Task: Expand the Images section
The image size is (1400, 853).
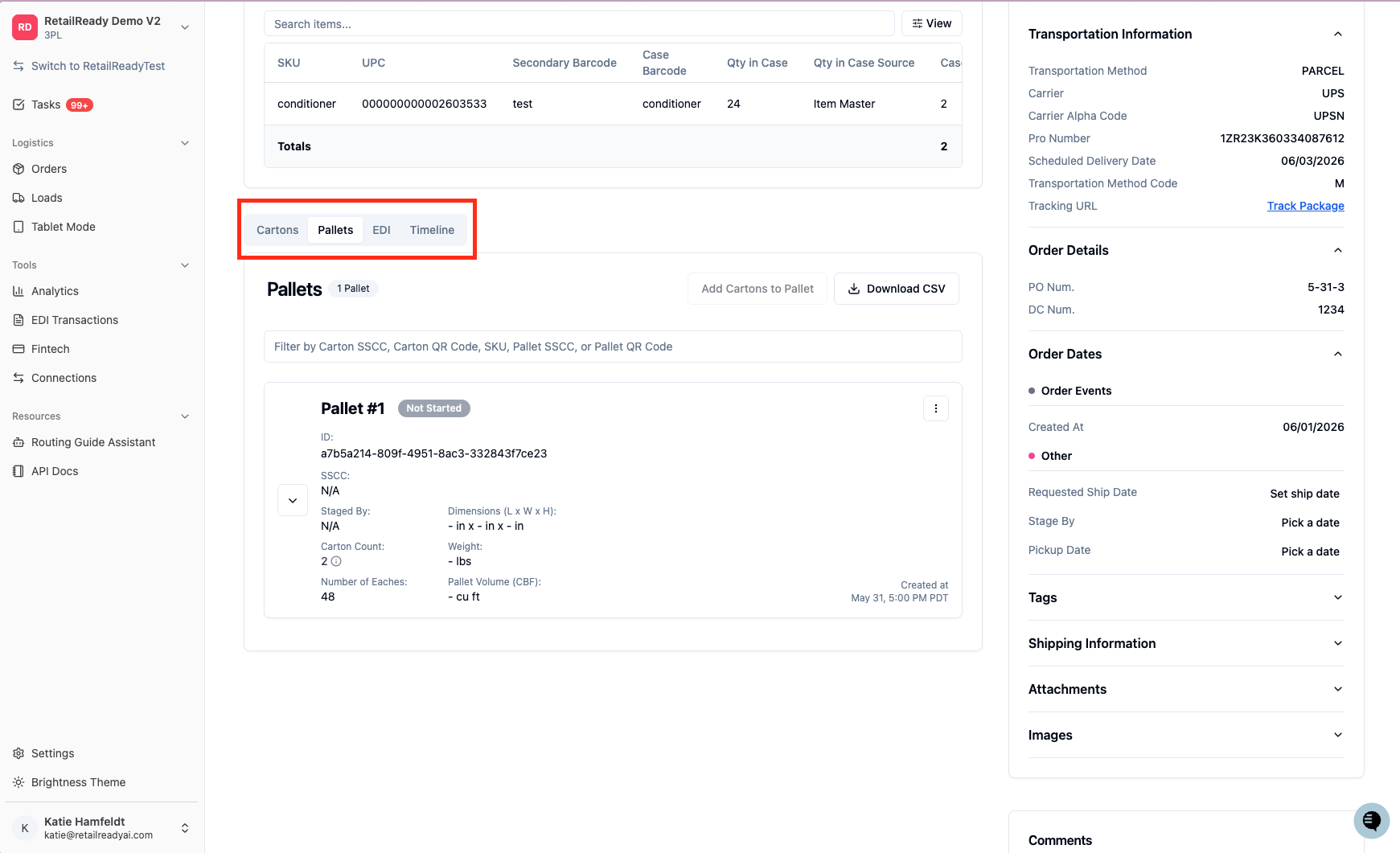Action: point(1338,735)
